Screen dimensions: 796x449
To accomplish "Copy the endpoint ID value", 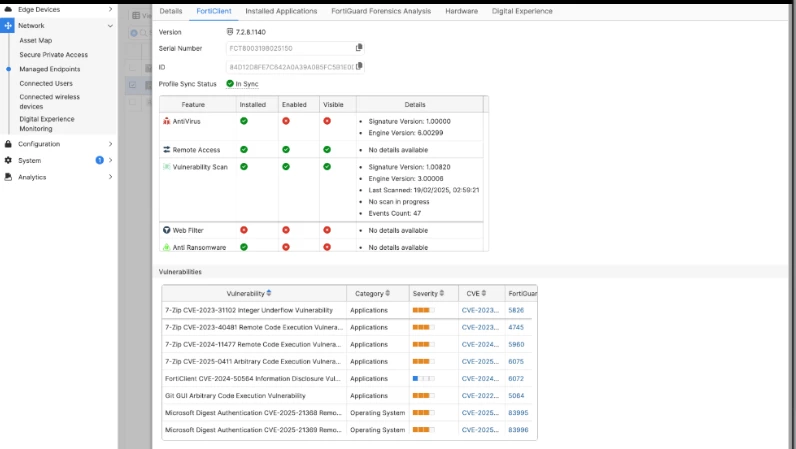I will click(x=359, y=66).
